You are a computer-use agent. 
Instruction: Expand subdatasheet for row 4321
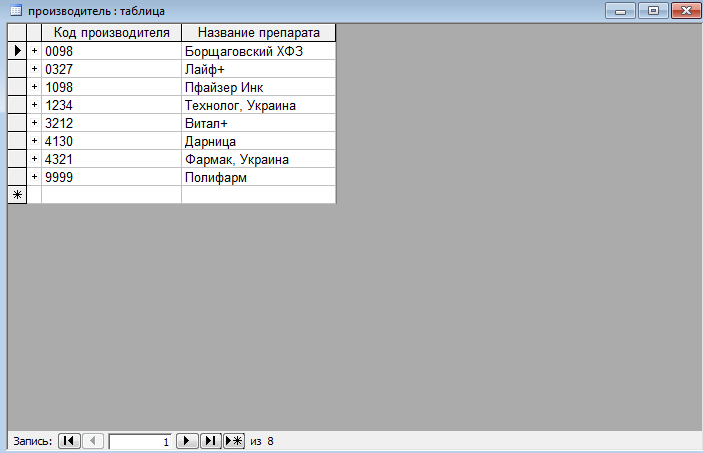[34, 158]
